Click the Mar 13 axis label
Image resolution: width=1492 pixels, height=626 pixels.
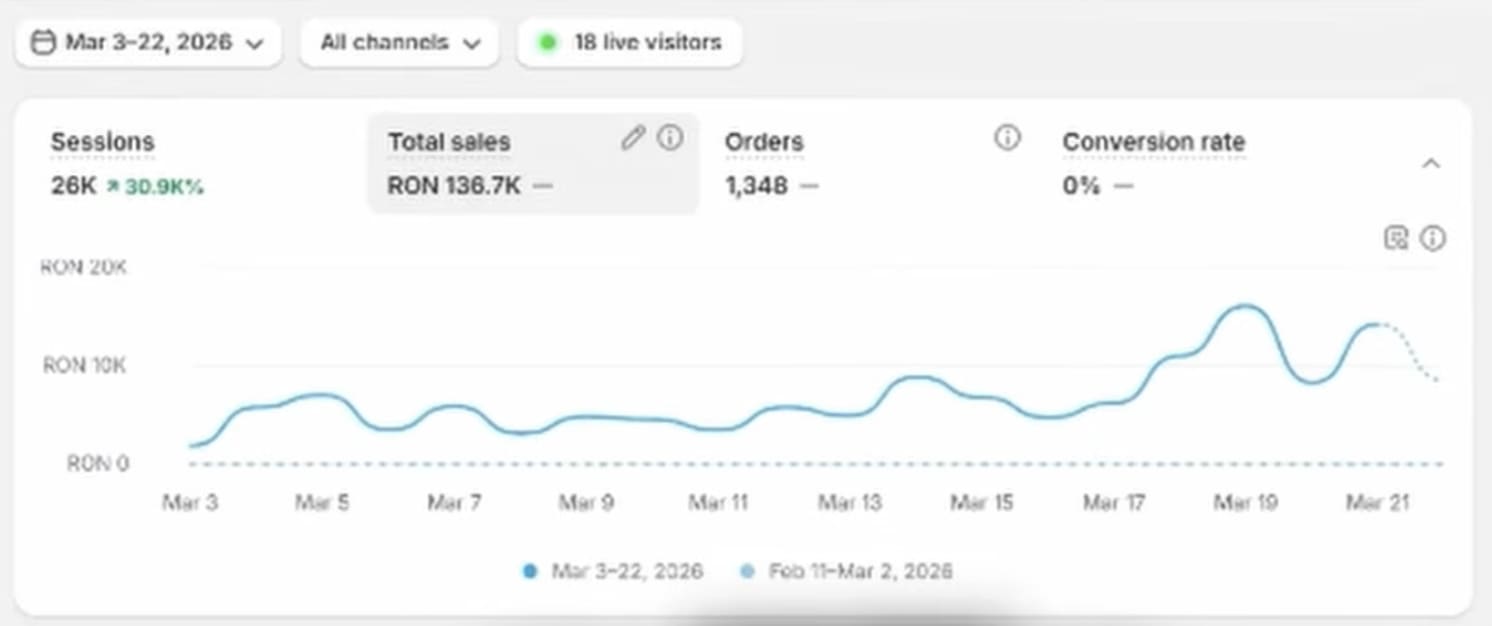[x=850, y=502]
